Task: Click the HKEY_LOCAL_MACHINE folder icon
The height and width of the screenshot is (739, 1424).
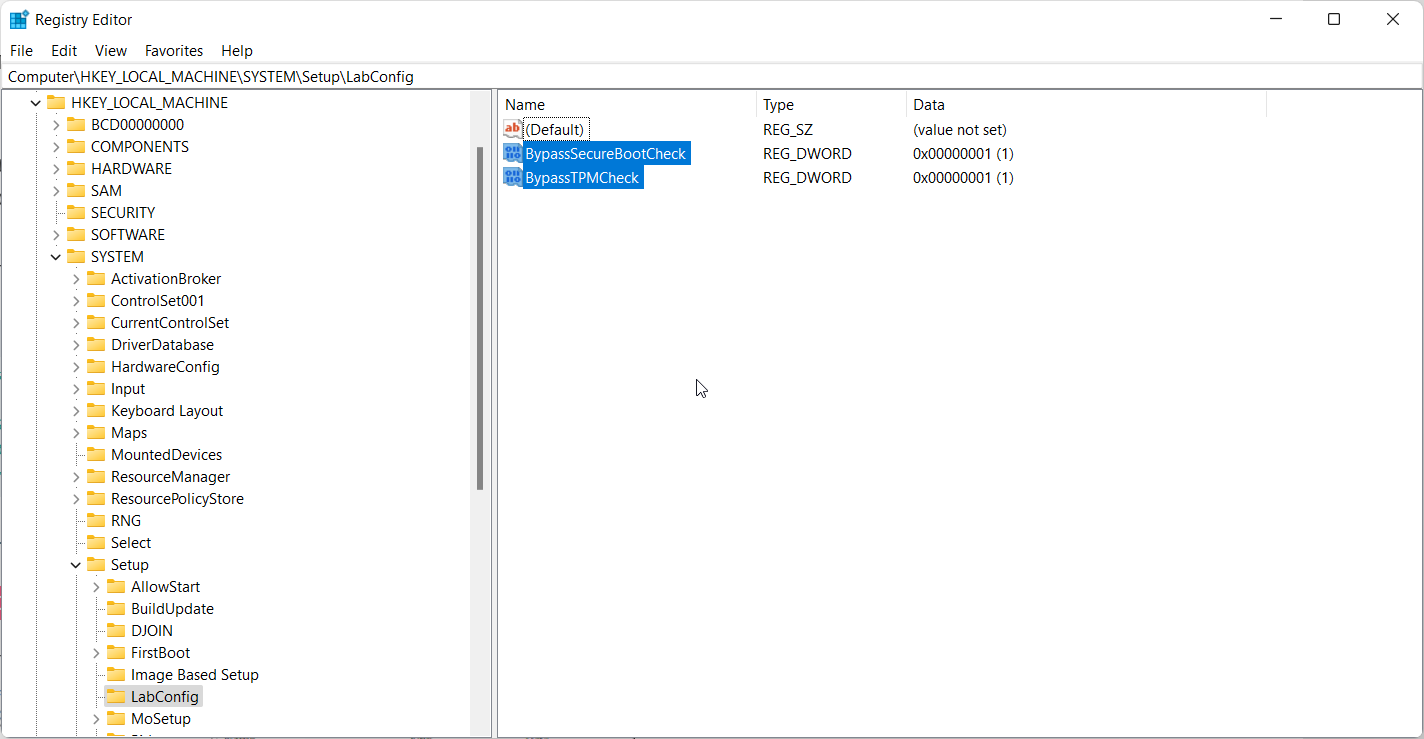Action: [56, 102]
